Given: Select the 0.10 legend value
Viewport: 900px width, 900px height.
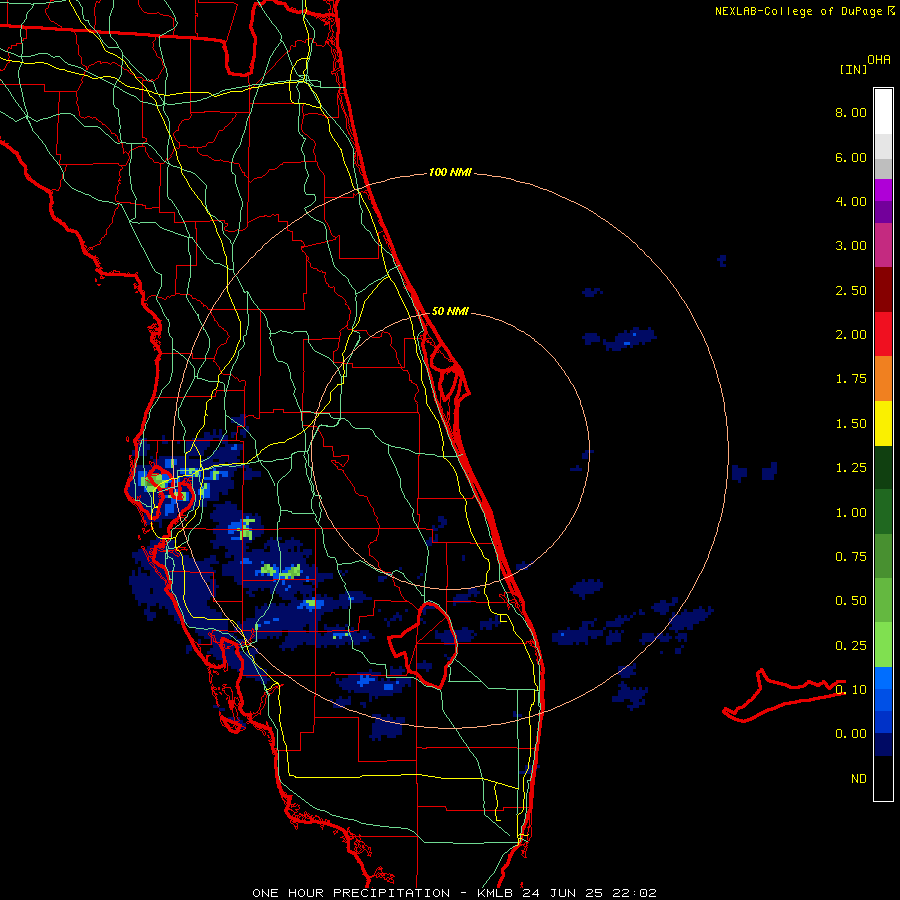Looking at the screenshot, I should pyautogui.click(x=851, y=690).
